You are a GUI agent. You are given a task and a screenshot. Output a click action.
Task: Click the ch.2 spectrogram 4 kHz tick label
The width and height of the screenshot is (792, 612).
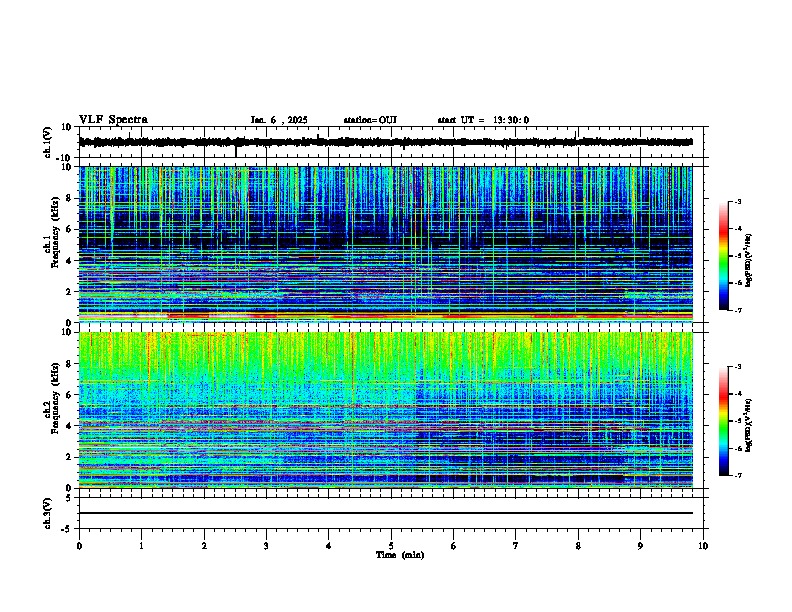[70, 426]
